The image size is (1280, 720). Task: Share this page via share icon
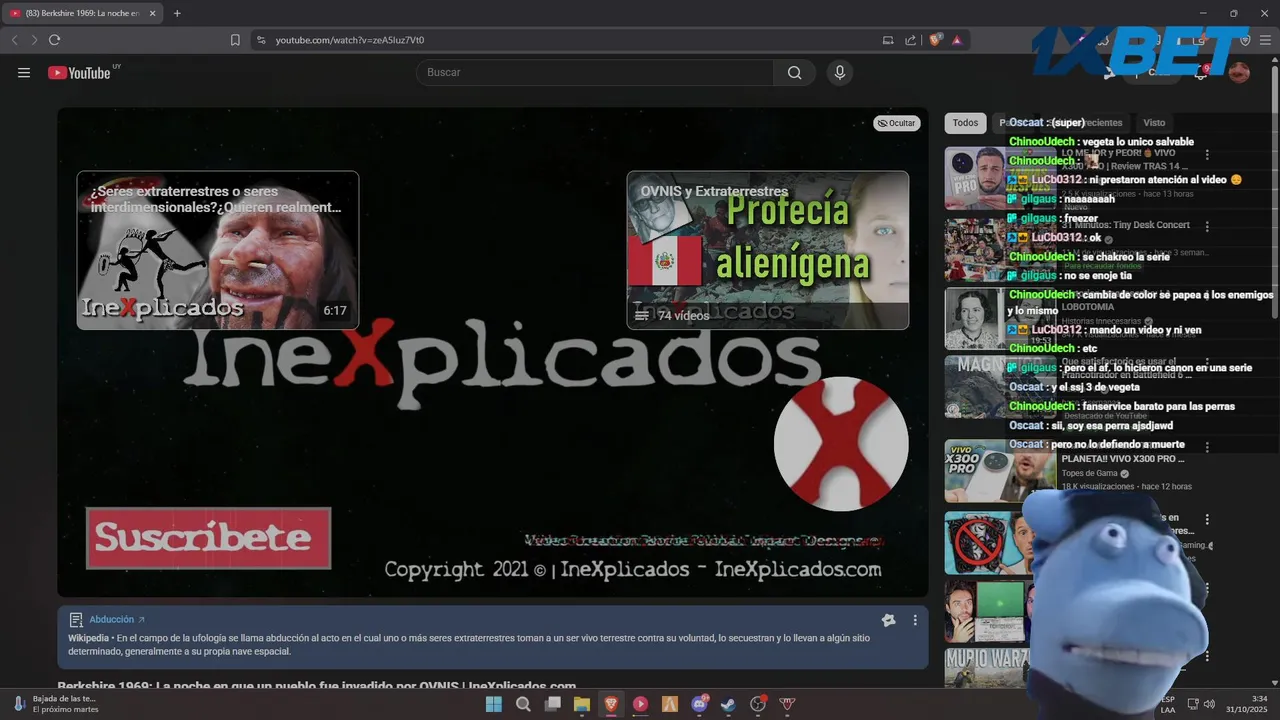(910, 40)
